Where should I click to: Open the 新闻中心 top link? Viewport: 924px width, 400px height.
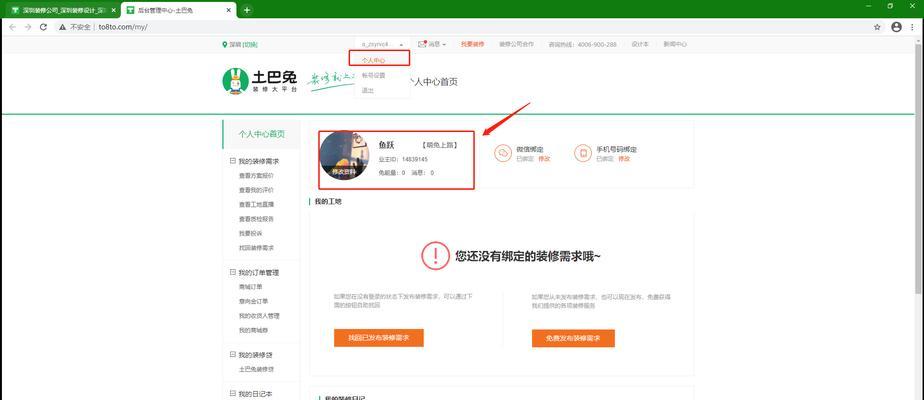coord(675,44)
